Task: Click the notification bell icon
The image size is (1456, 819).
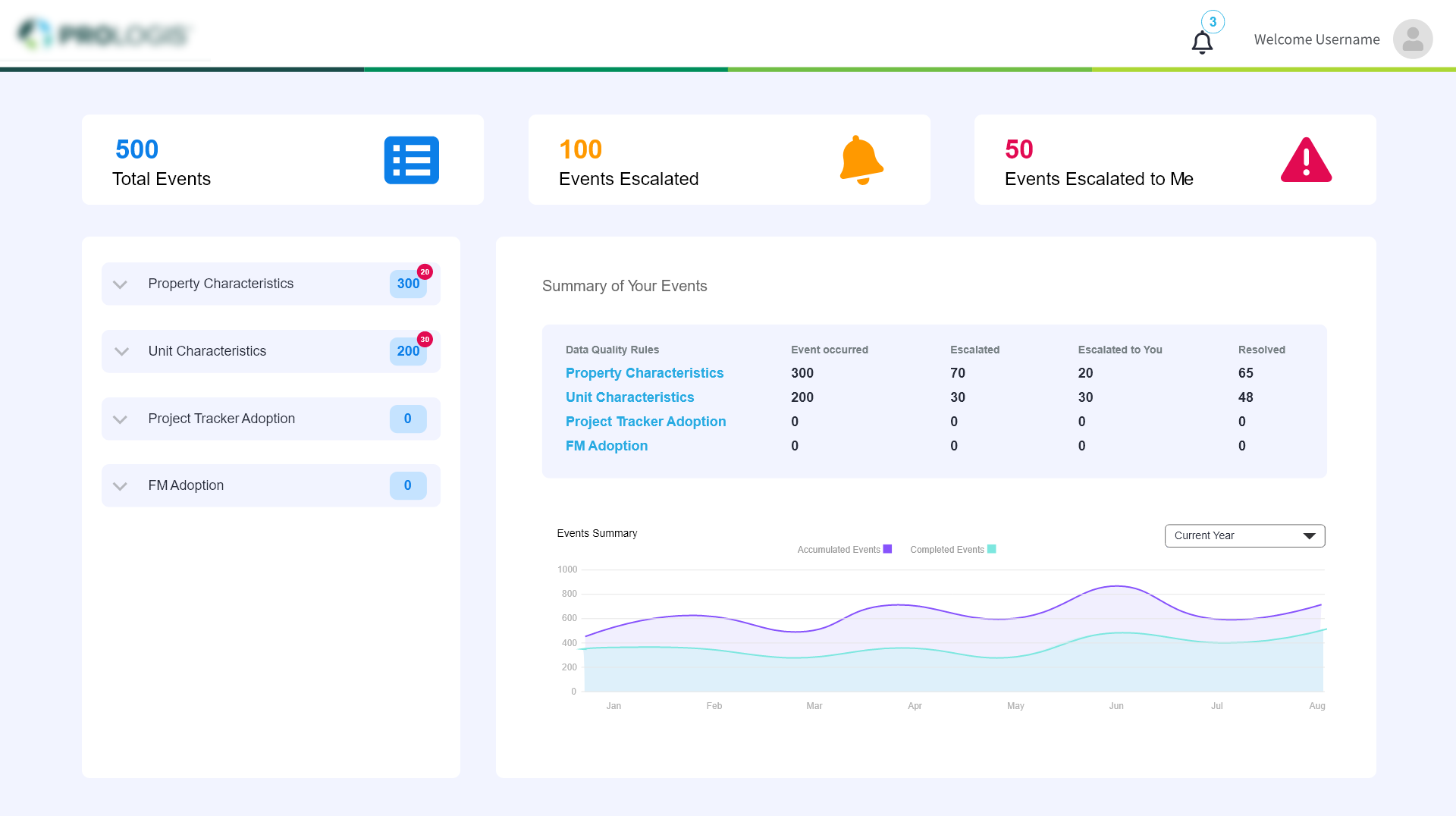Action: pos(1202,42)
